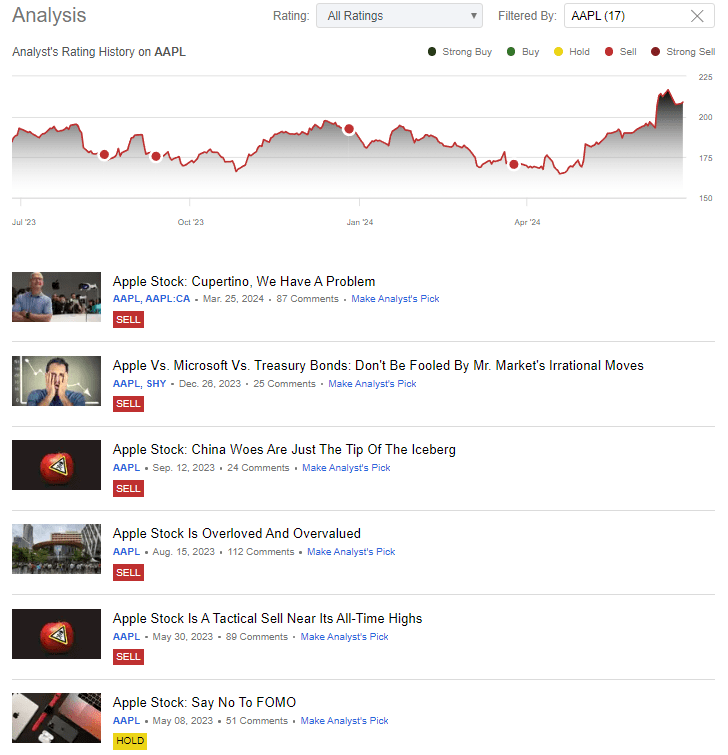Click AAPL ticker on Sep. 12, 2023 article
Viewport: 728px width, 755px height.
[126, 468]
